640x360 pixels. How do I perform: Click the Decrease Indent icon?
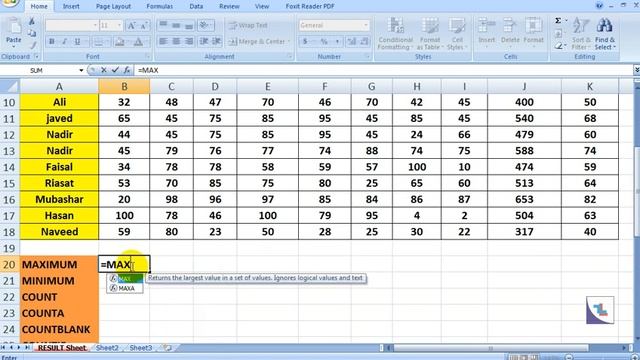coord(204,41)
